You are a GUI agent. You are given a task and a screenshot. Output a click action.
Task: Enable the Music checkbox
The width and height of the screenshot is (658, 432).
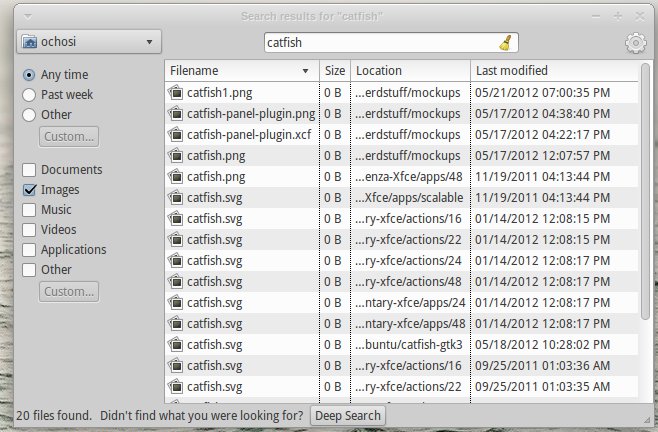click(x=29, y=210)
